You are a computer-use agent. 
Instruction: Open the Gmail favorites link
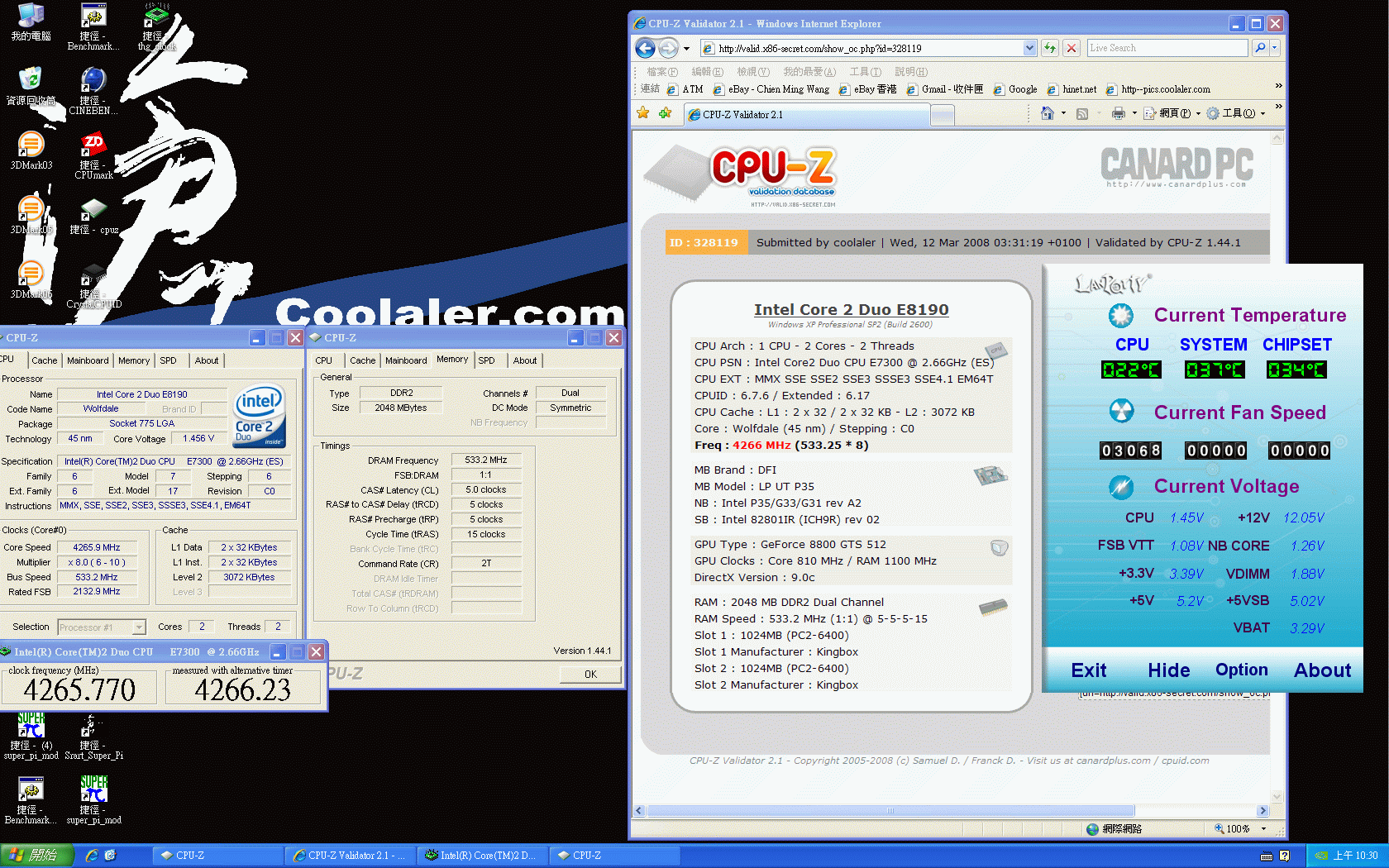tap(945, 89)
